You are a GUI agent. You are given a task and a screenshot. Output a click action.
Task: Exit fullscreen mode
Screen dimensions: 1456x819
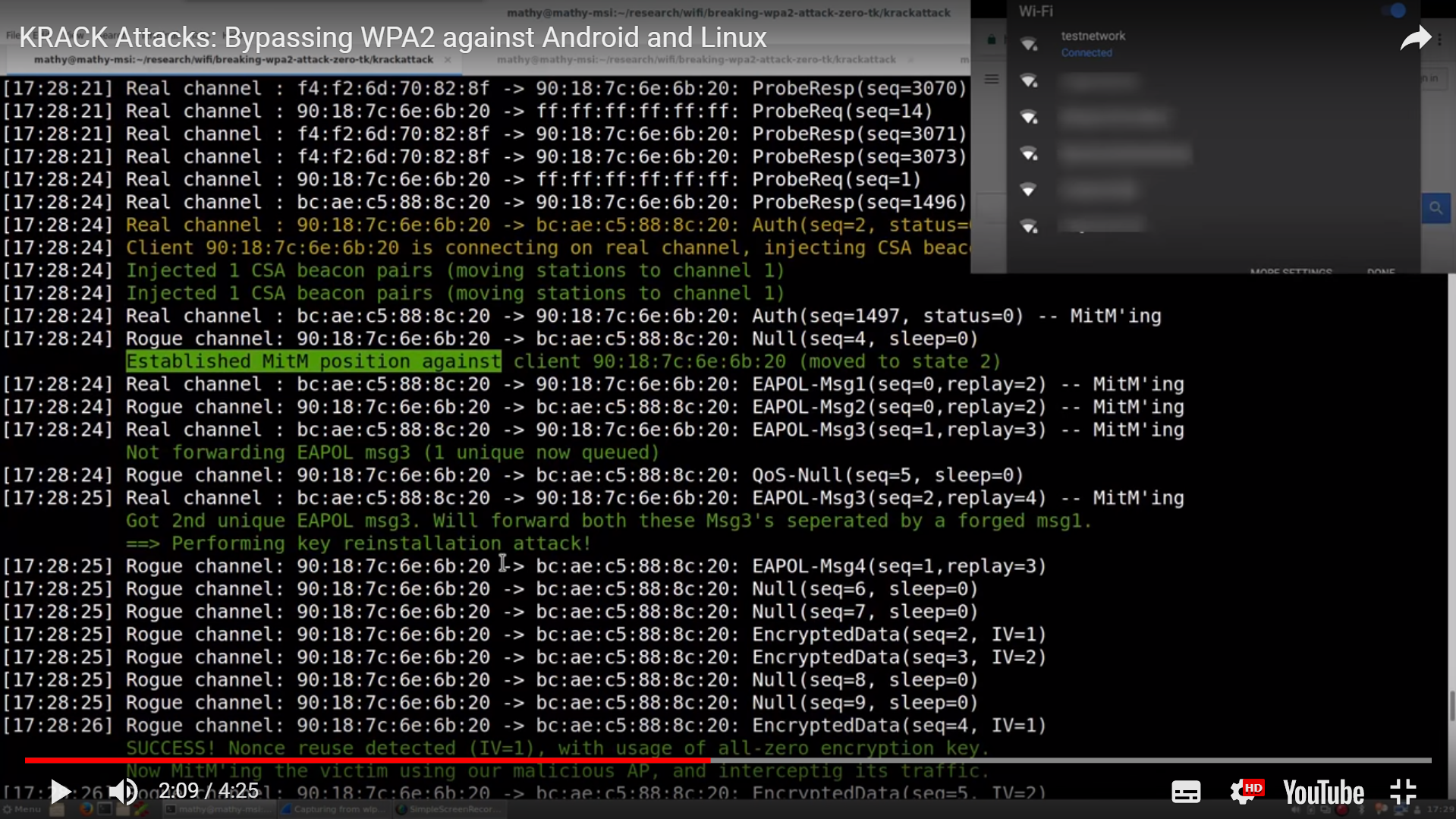point(1404,792)
